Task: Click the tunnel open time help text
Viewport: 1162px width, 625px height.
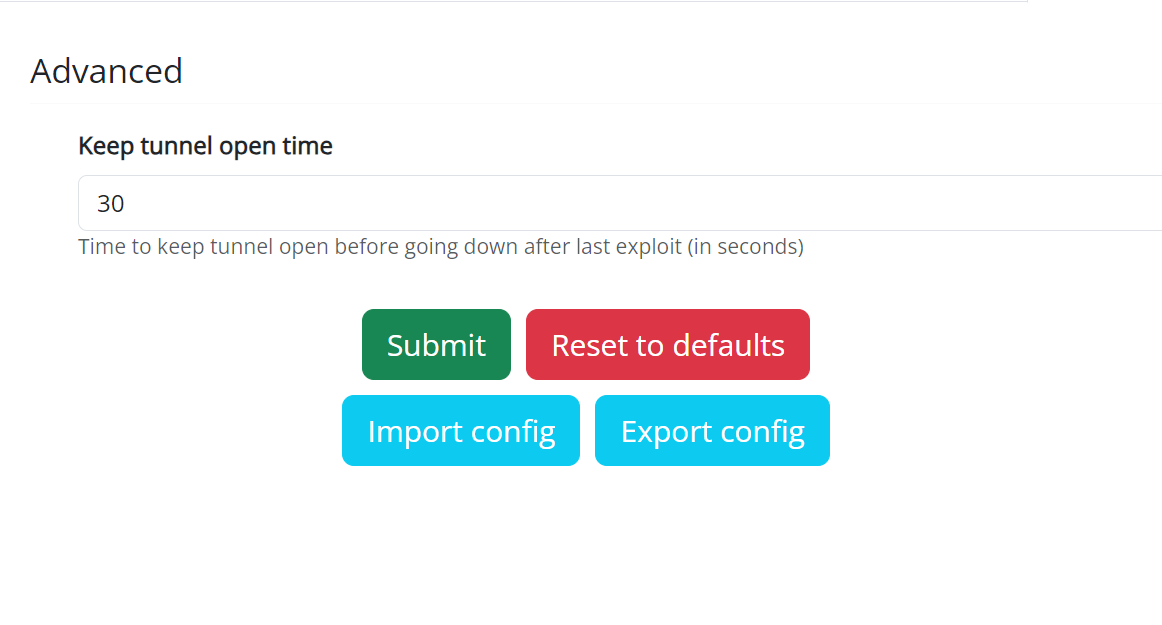Action: coord(441,247)
